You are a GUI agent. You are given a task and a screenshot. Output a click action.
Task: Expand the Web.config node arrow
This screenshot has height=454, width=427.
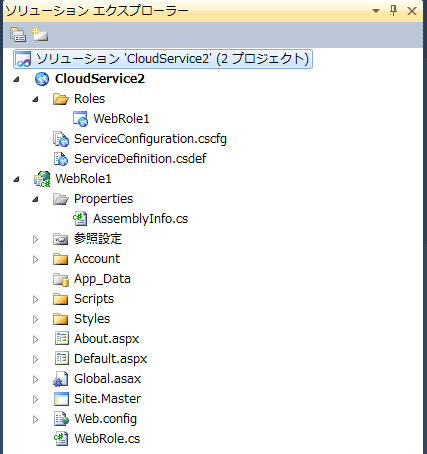click(35, 419)
